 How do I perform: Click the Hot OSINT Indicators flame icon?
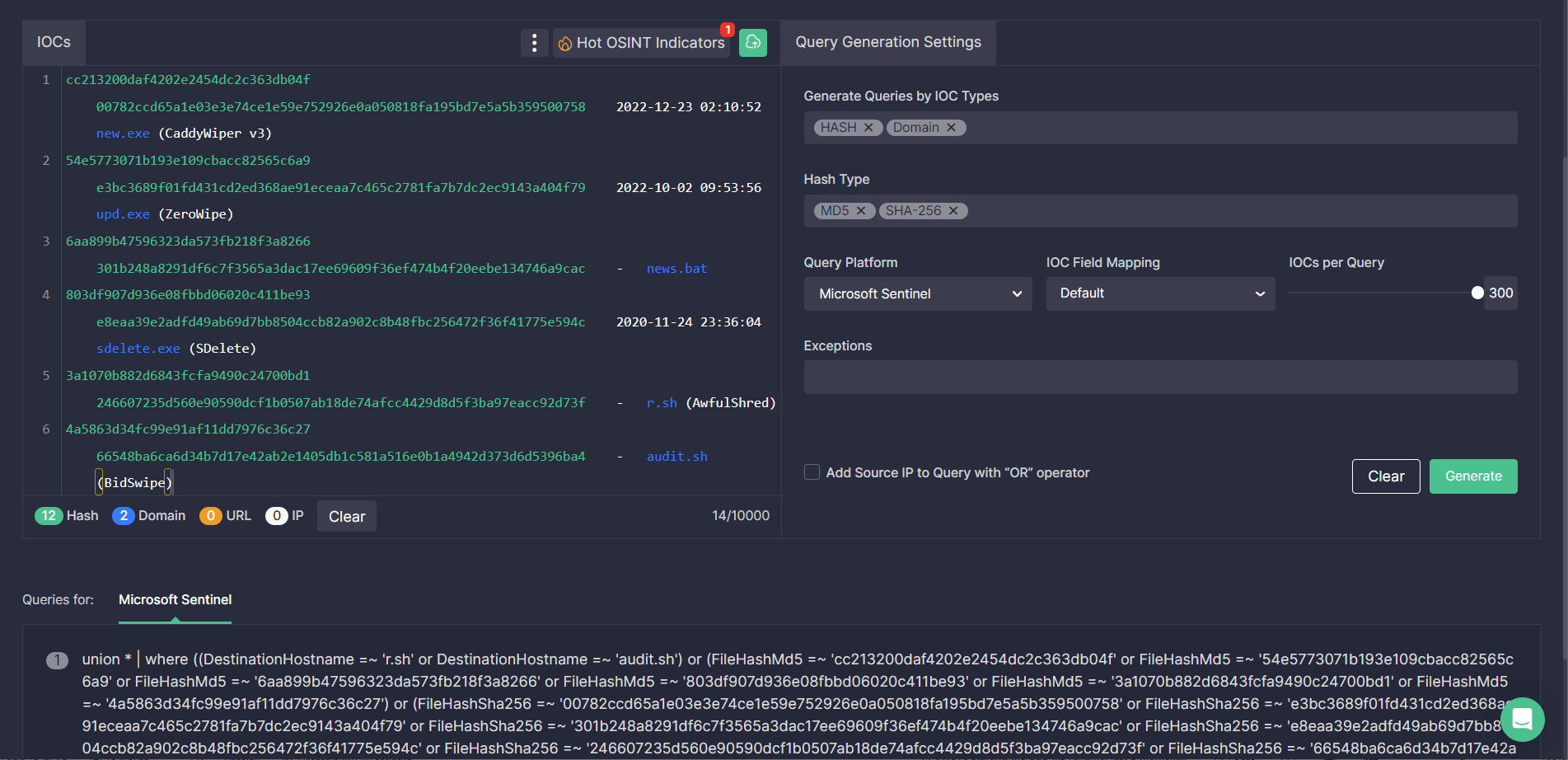(x=565, y=44)
